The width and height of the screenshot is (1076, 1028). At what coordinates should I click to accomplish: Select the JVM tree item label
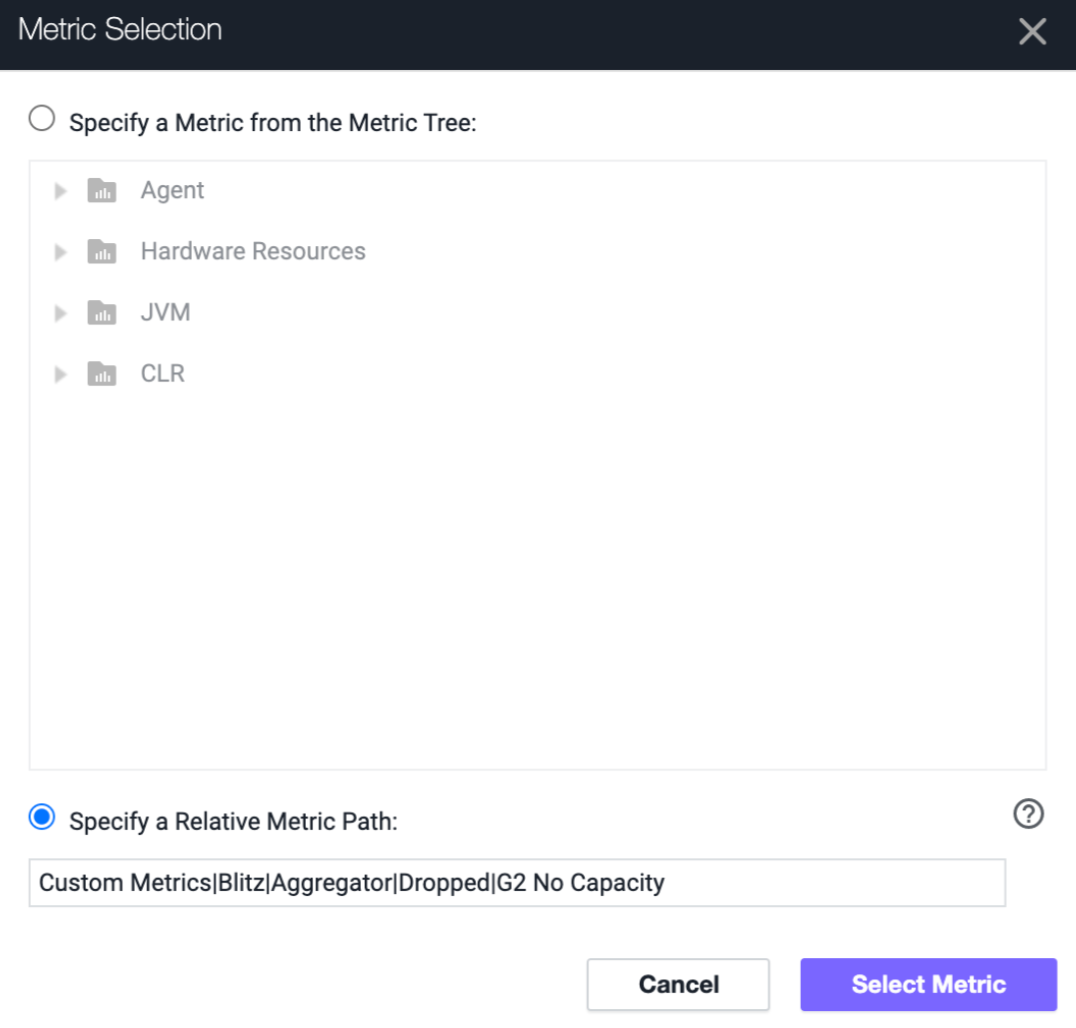click(165, 312)
